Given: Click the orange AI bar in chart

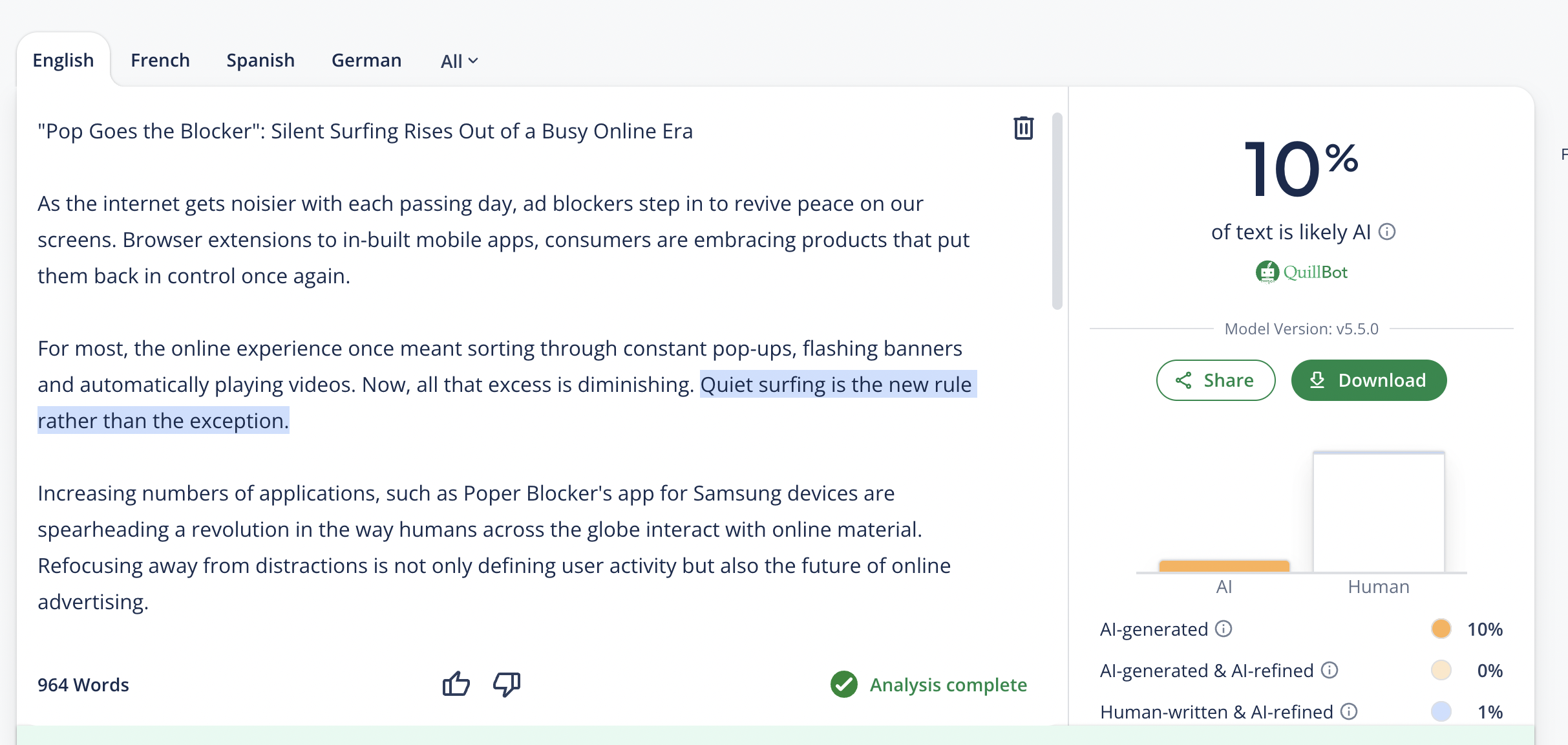Looking at the screenshot, I should (x=1224, y=566).
